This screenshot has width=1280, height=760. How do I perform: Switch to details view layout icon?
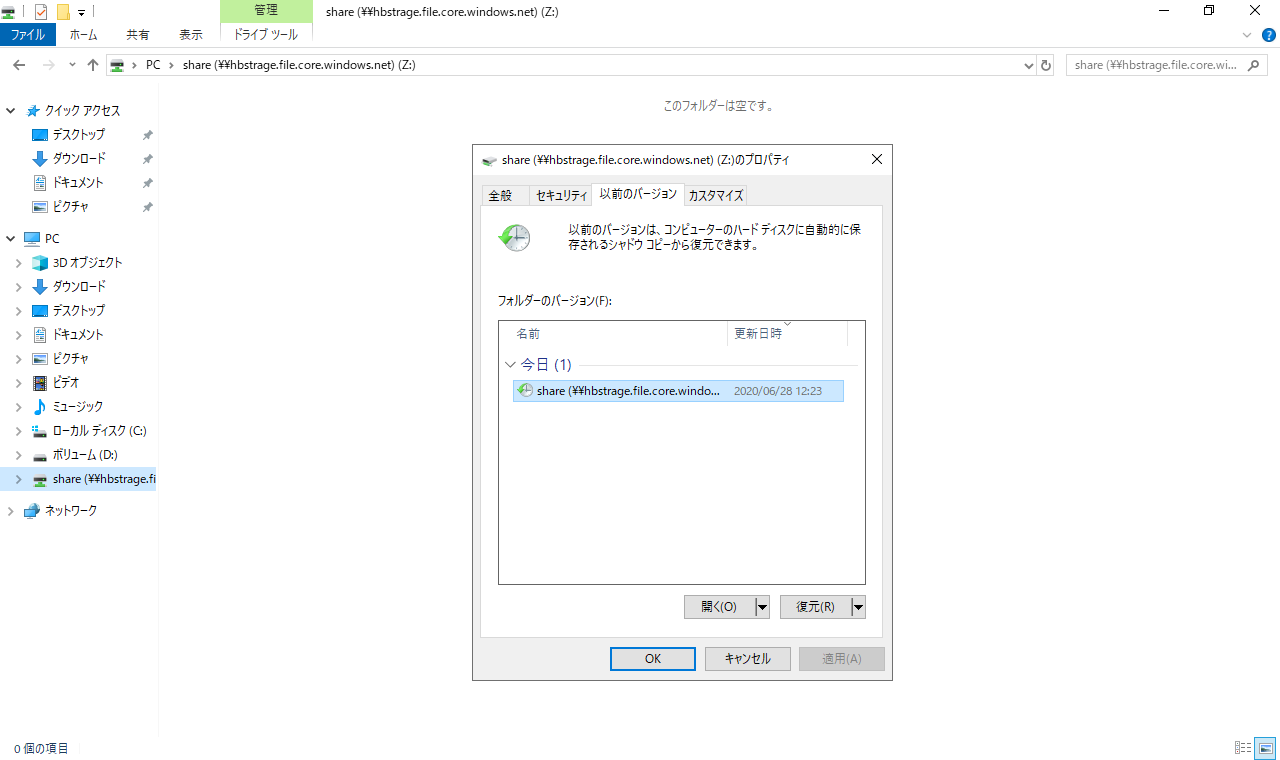1244,748
